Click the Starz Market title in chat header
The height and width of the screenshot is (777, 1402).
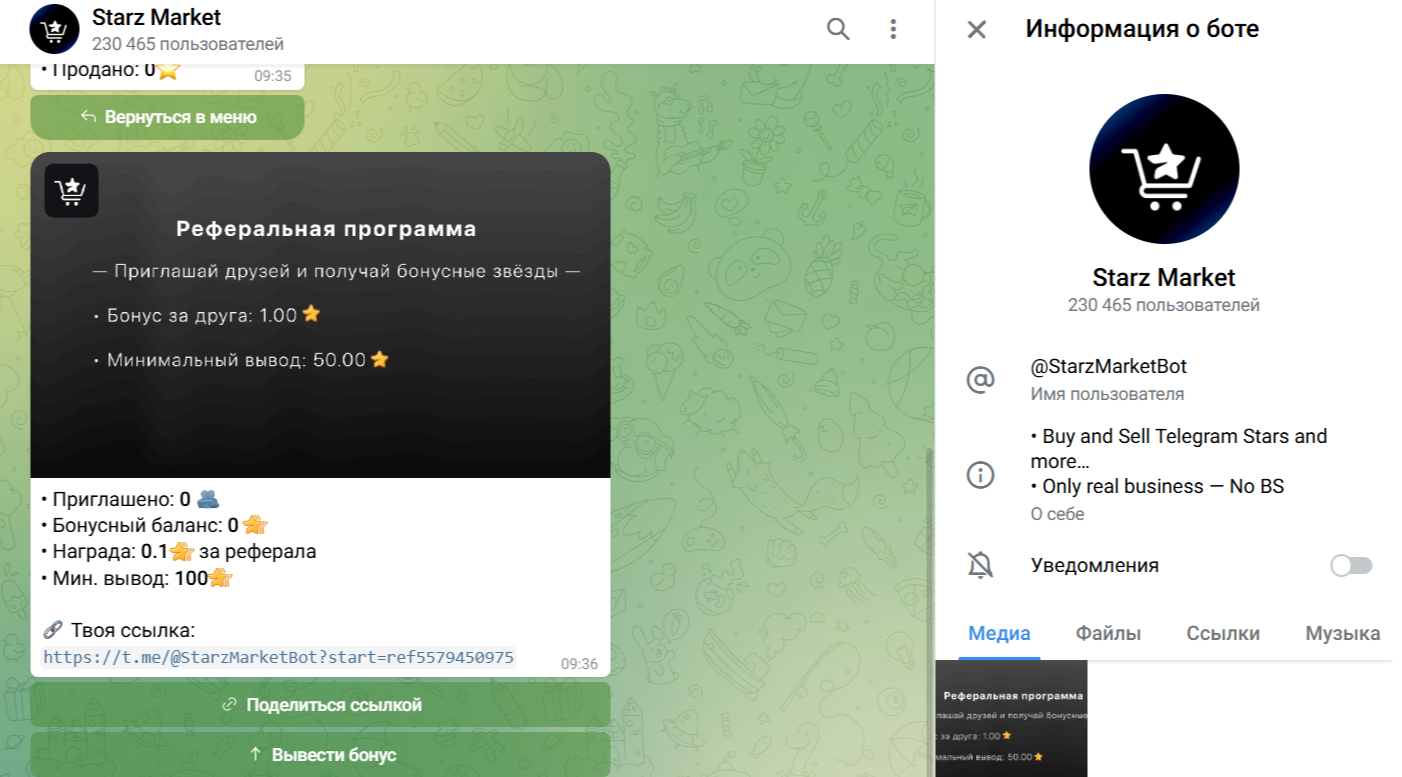(x=157, y=17)
